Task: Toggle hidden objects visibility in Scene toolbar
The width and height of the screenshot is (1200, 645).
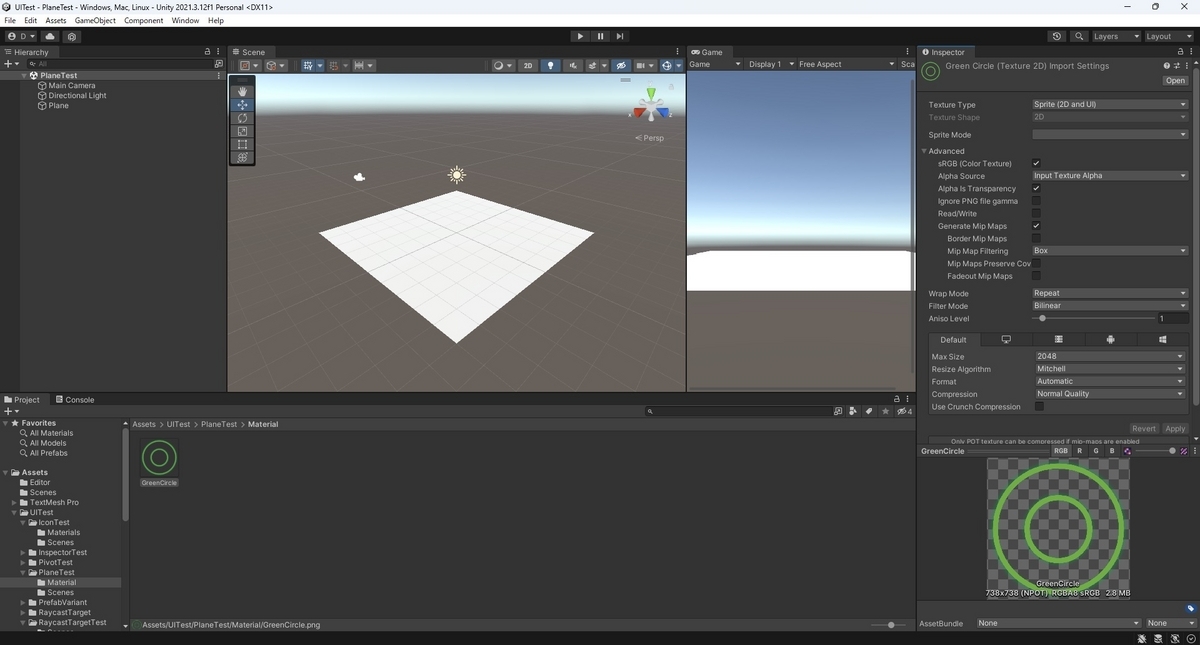Action: tap(621, 65)
